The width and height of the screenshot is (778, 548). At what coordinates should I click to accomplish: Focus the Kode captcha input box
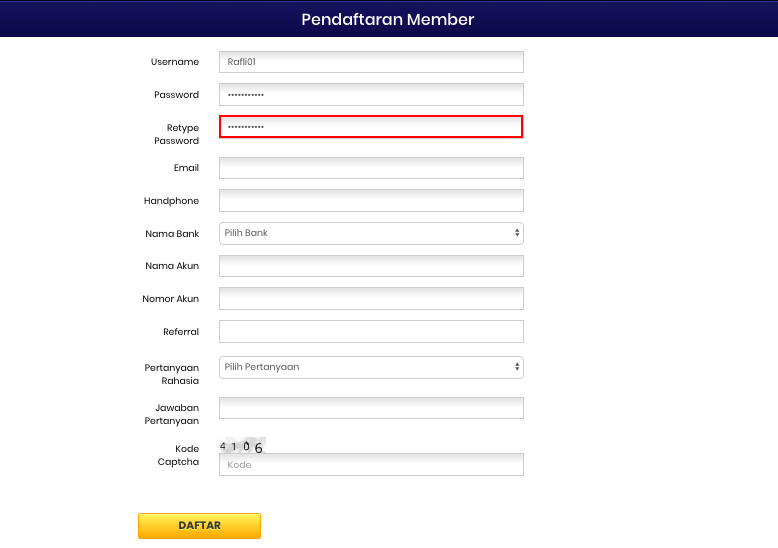coord(371,465)
